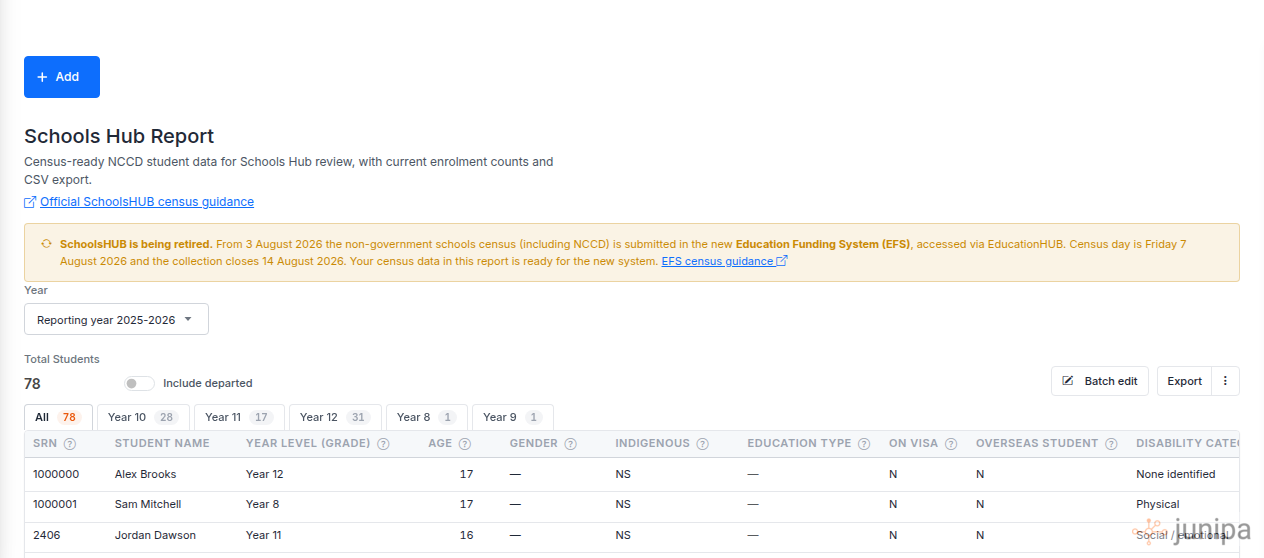The image size is (1264, 558).
Task: Select student Sam Mitchell
Action: (148, 505)
